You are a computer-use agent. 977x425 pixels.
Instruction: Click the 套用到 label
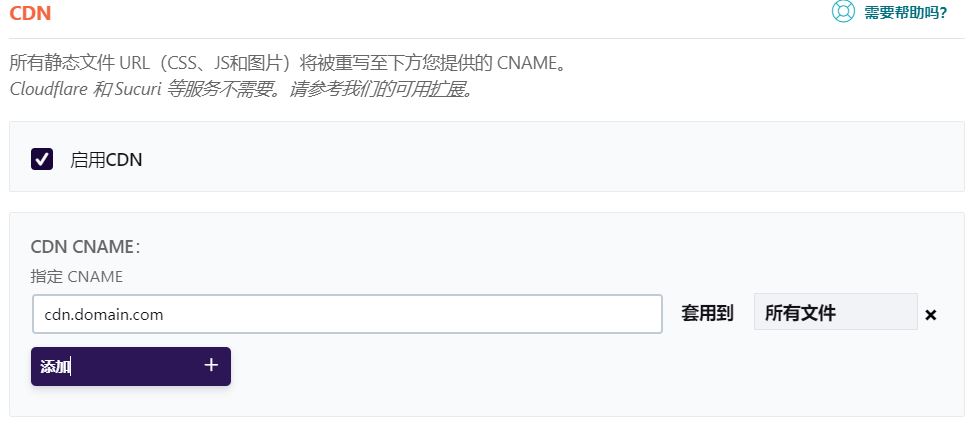coord(707,313)
